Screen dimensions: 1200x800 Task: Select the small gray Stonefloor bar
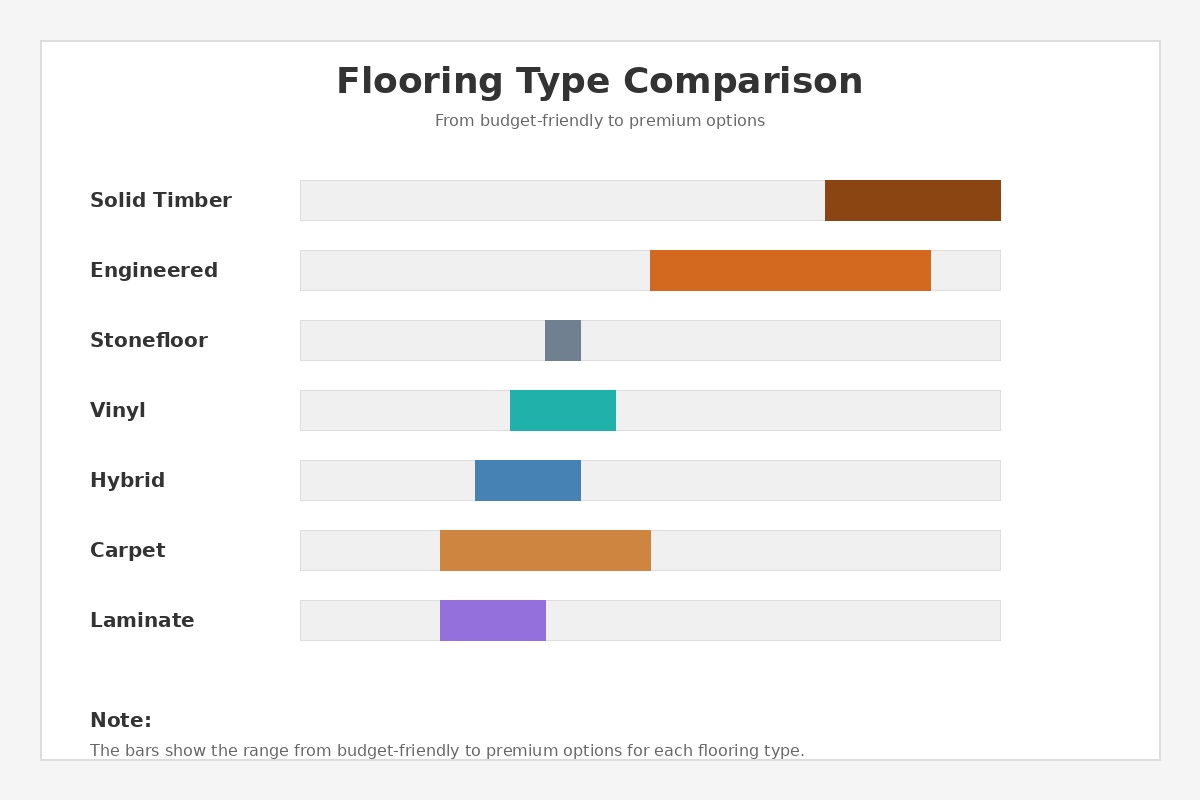tap(563, 340)
